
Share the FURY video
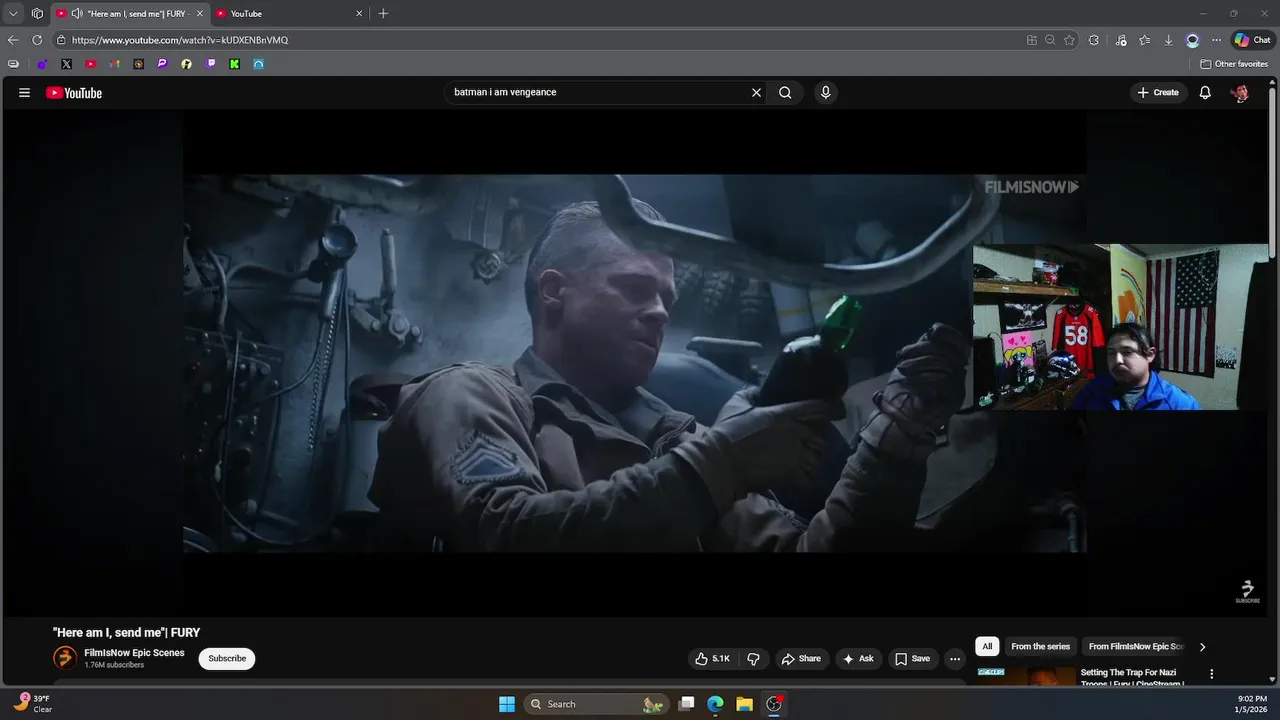[x=801, y=659]
